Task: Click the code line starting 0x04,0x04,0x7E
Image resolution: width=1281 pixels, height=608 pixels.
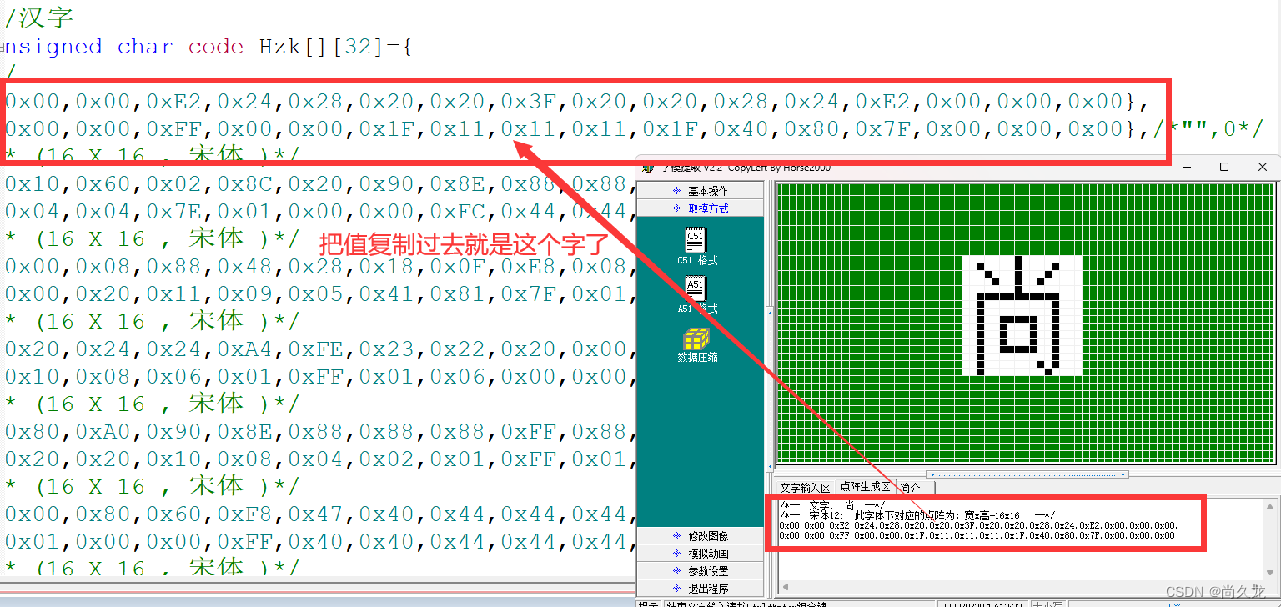Action: click(320, 211)
